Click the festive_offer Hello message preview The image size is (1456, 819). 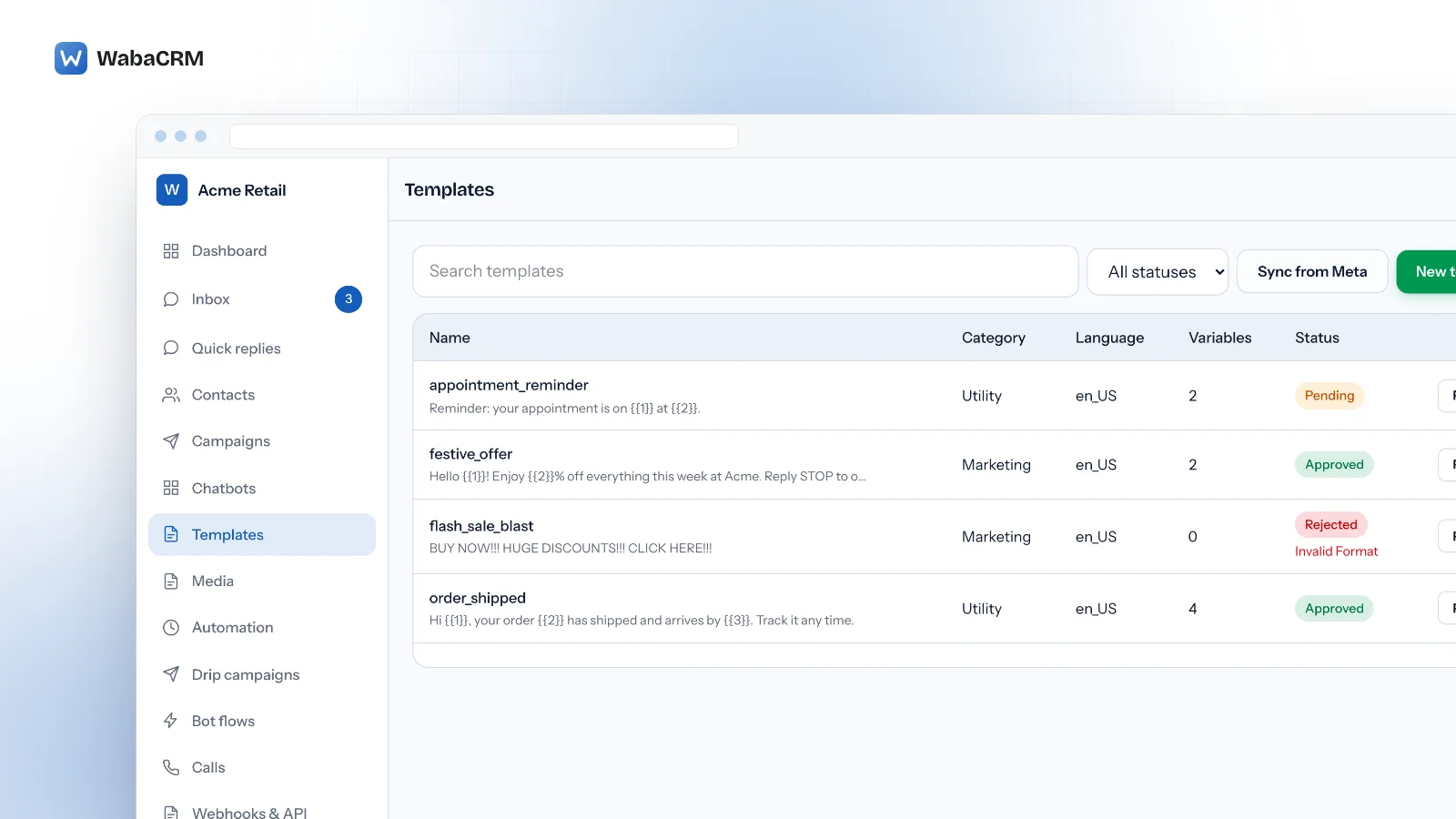click(x=648, y=477)
